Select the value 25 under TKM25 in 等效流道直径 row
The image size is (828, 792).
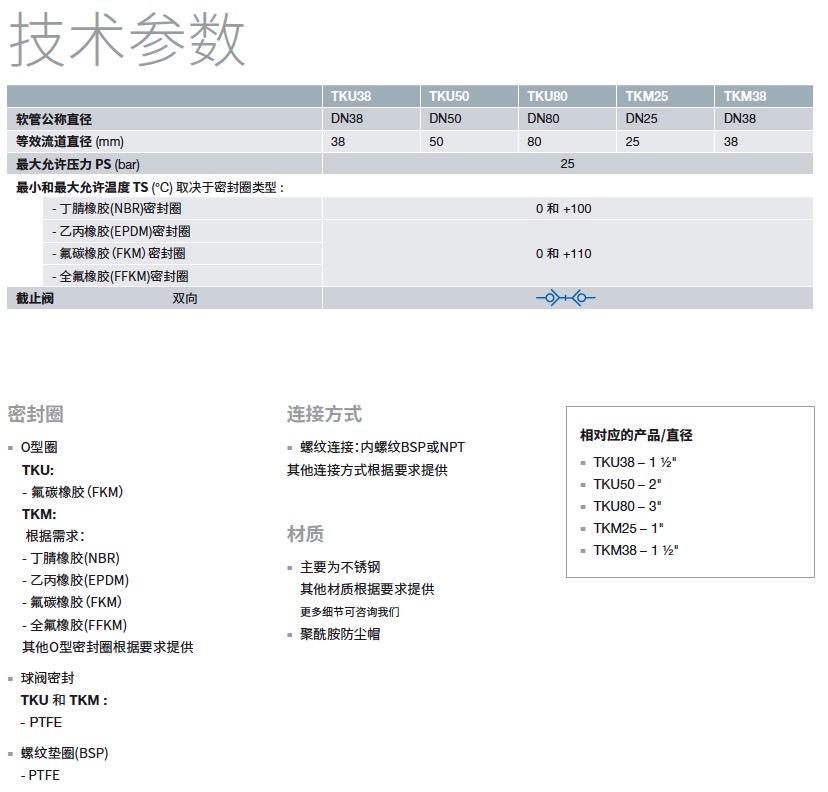633,142
